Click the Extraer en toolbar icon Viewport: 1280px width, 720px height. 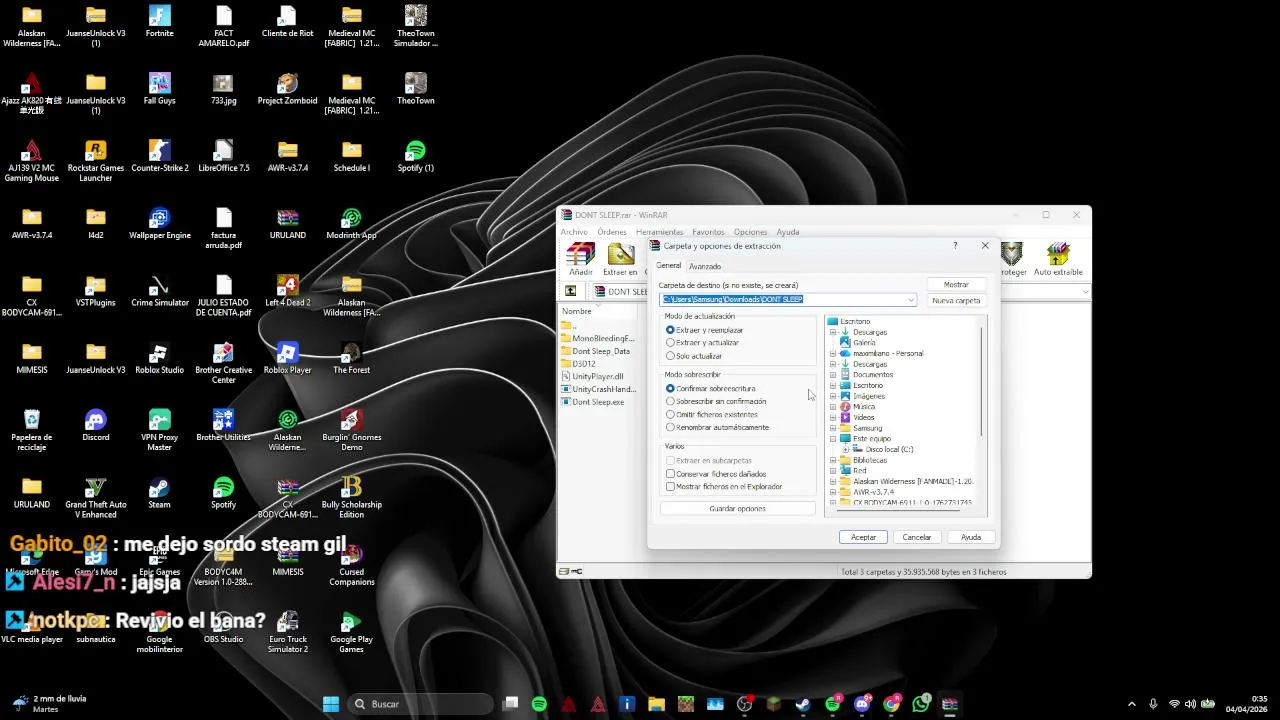click(621, 258)
